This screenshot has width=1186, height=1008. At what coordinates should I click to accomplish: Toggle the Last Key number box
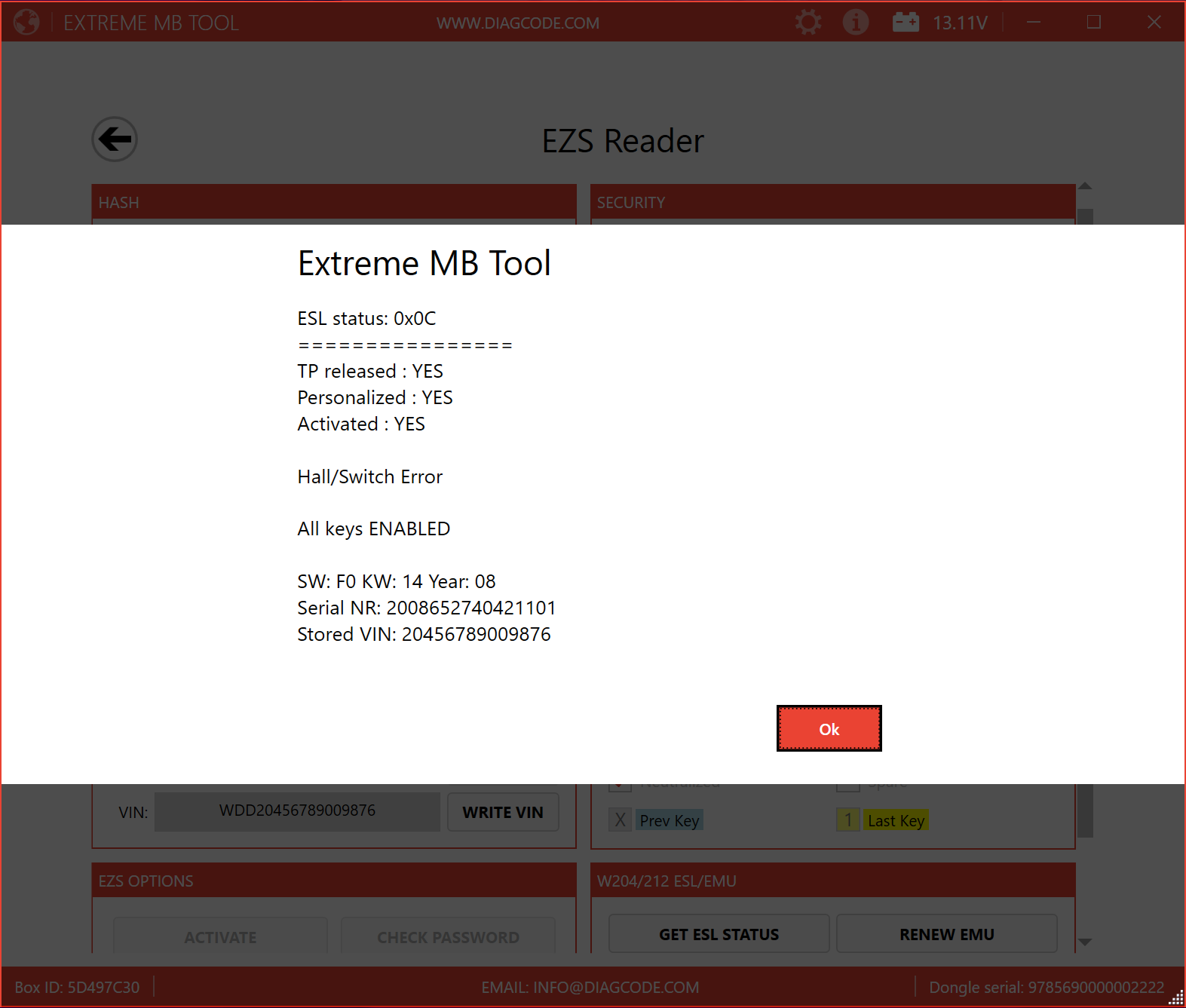click(x=847, y=820)
